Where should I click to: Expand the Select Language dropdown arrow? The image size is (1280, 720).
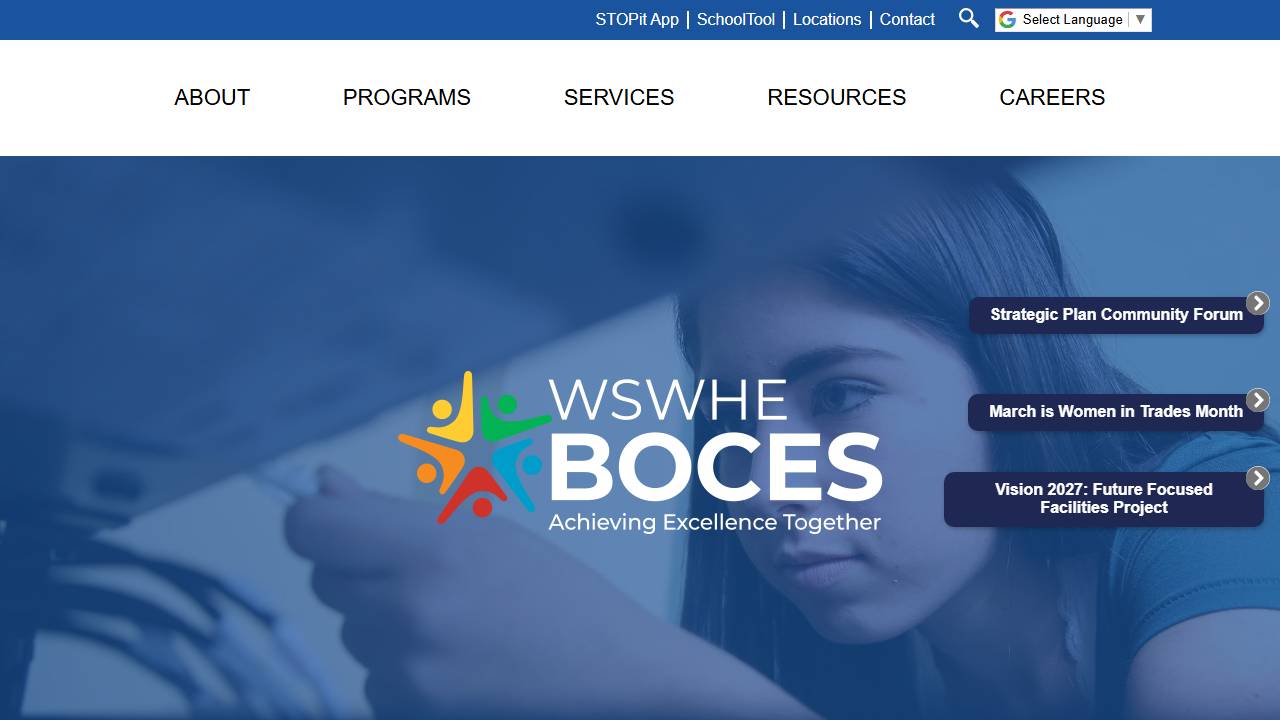(x=1140, y=20)
